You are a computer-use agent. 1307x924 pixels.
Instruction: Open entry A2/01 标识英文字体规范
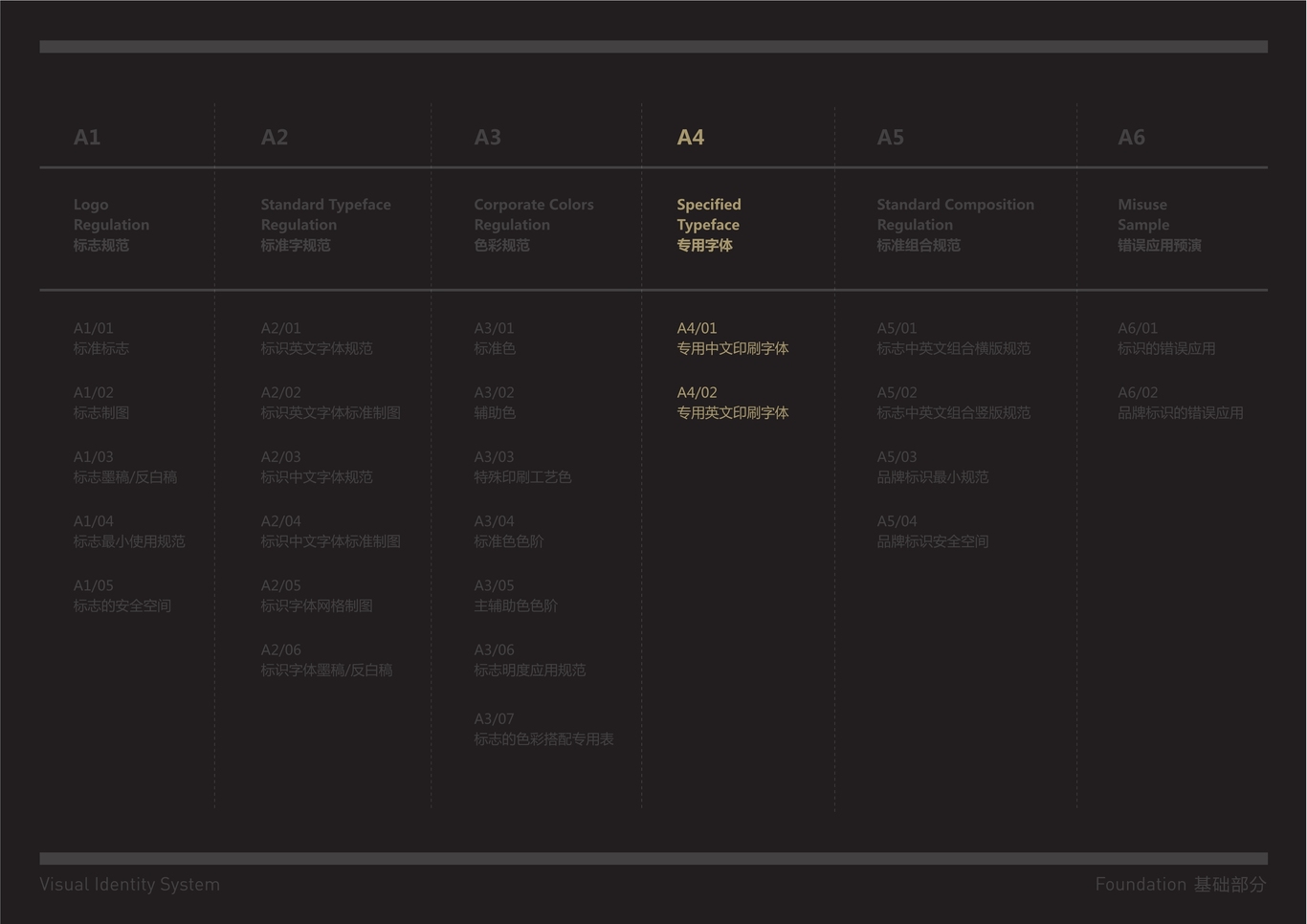click(x=317, y=339)
